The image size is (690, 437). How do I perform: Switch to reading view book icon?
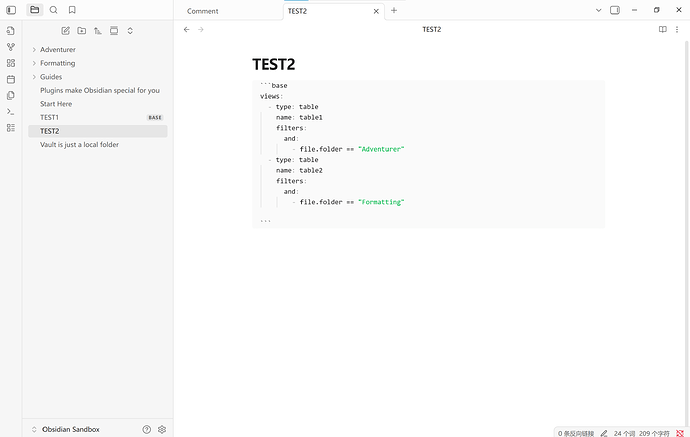(662, 30)
